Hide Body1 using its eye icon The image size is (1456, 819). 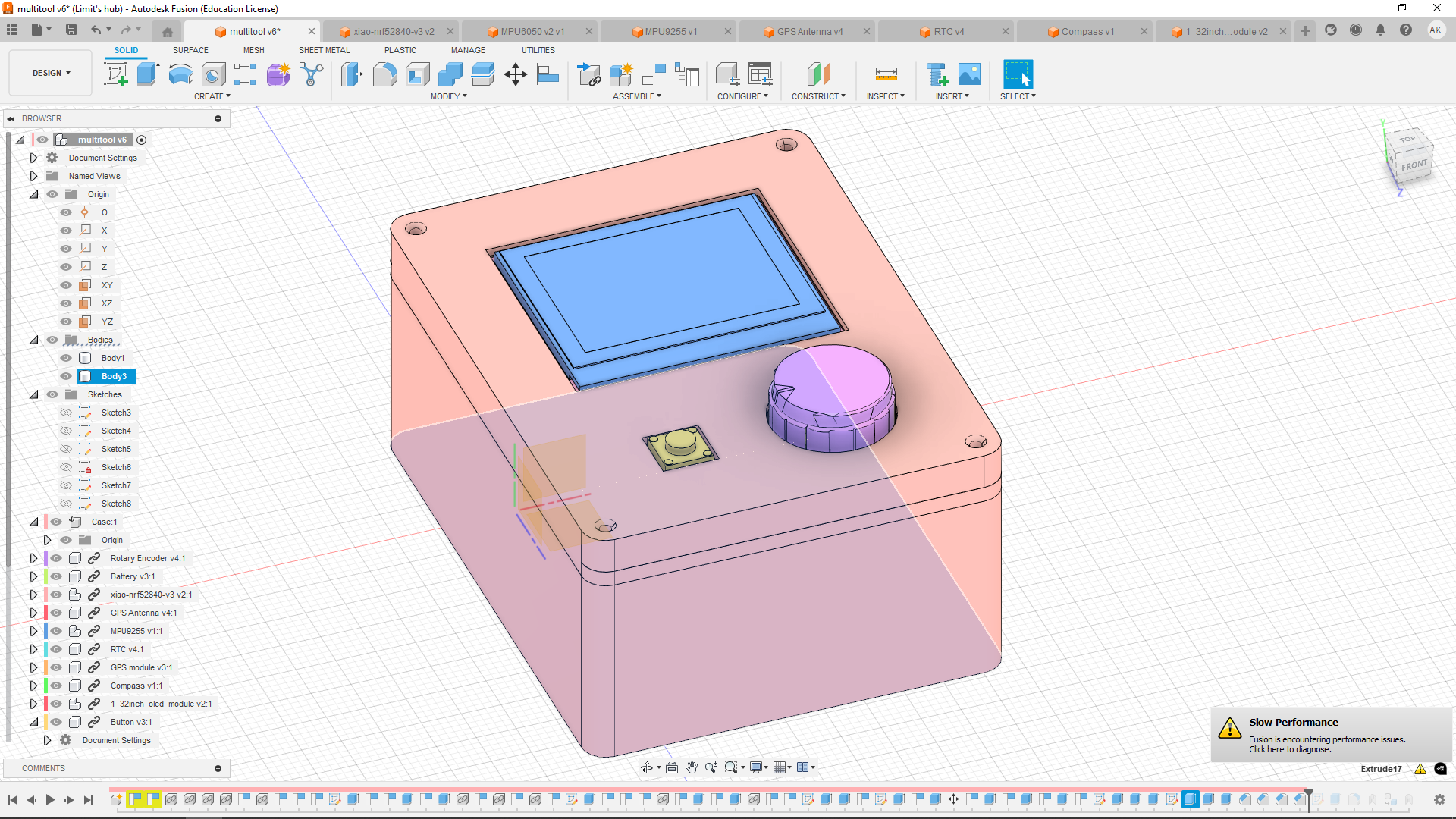click(x=66, y=358)
